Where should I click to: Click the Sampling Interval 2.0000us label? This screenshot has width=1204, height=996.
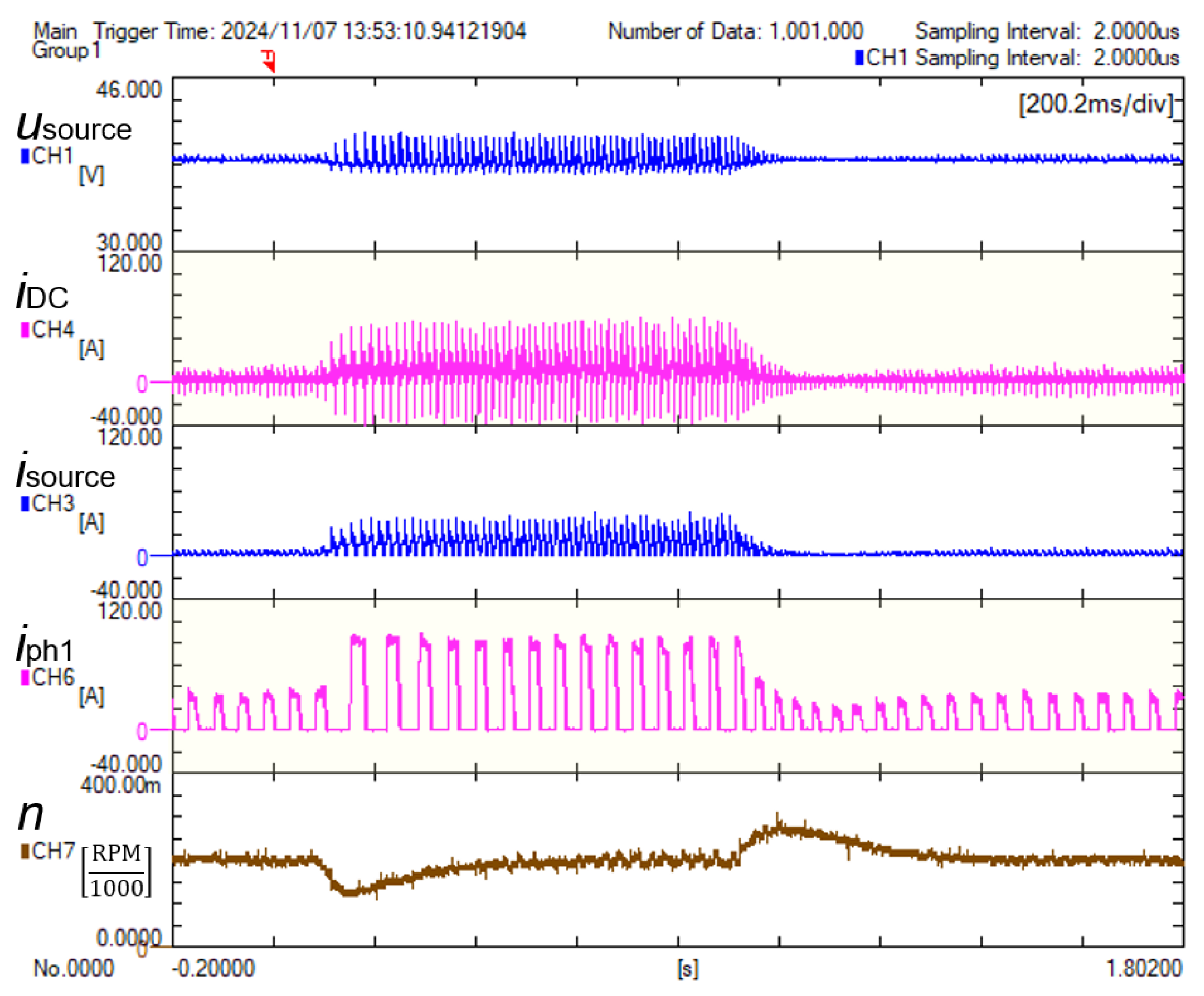tap(1046, 31)
